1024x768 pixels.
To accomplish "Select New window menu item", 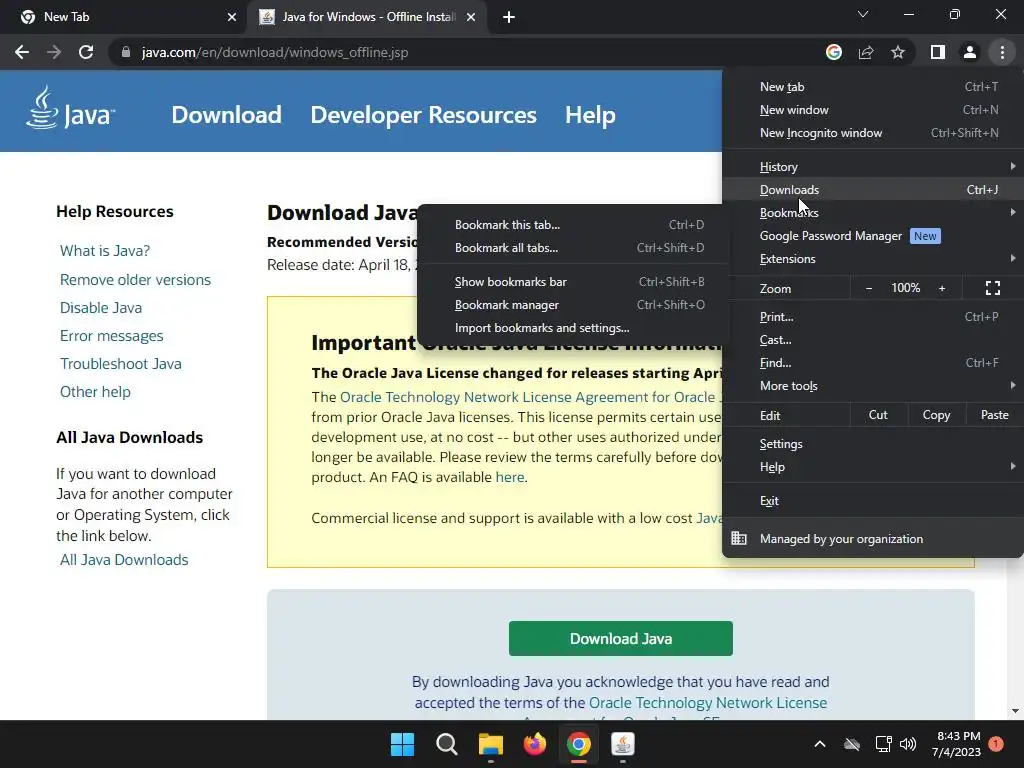I will tap(872, 110).
